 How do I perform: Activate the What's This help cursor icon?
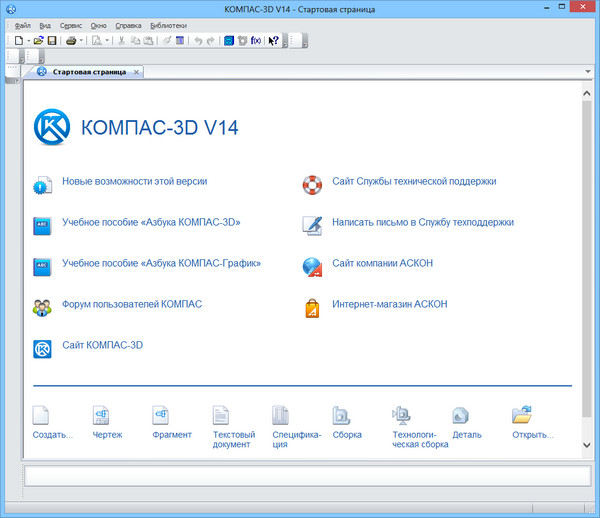[x=273, y=40]
